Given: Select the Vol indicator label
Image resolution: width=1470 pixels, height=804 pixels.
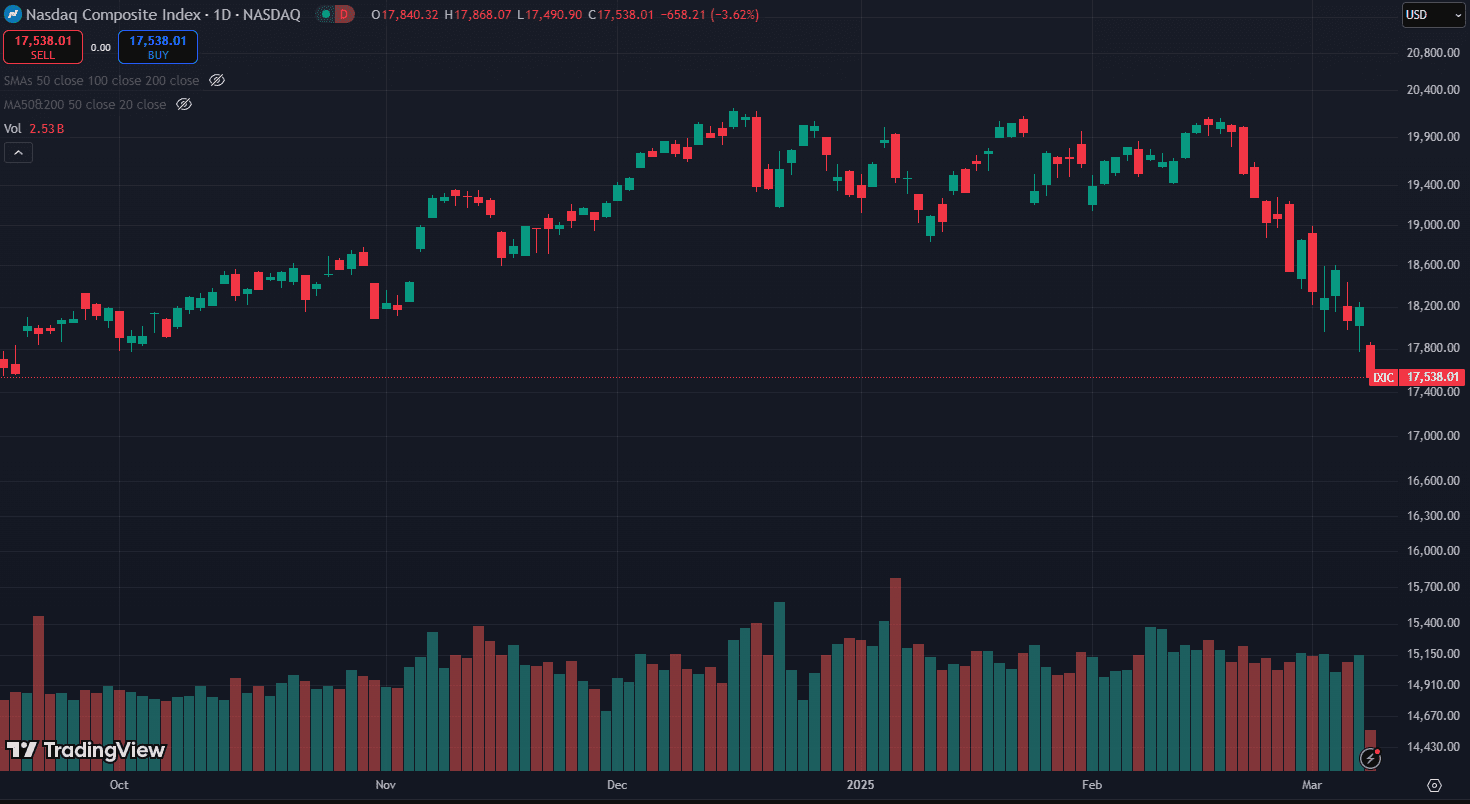Looking at the screenshot, I should (13, 128).
